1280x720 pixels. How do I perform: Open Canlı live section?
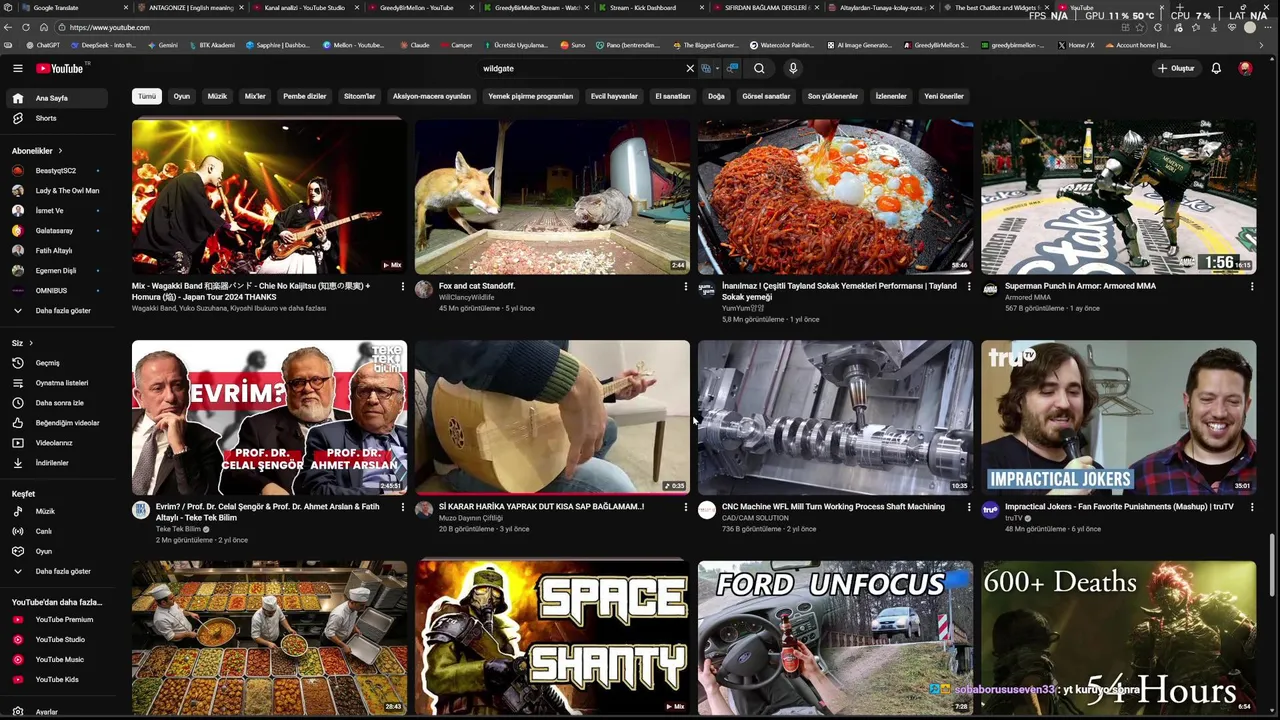58,531
